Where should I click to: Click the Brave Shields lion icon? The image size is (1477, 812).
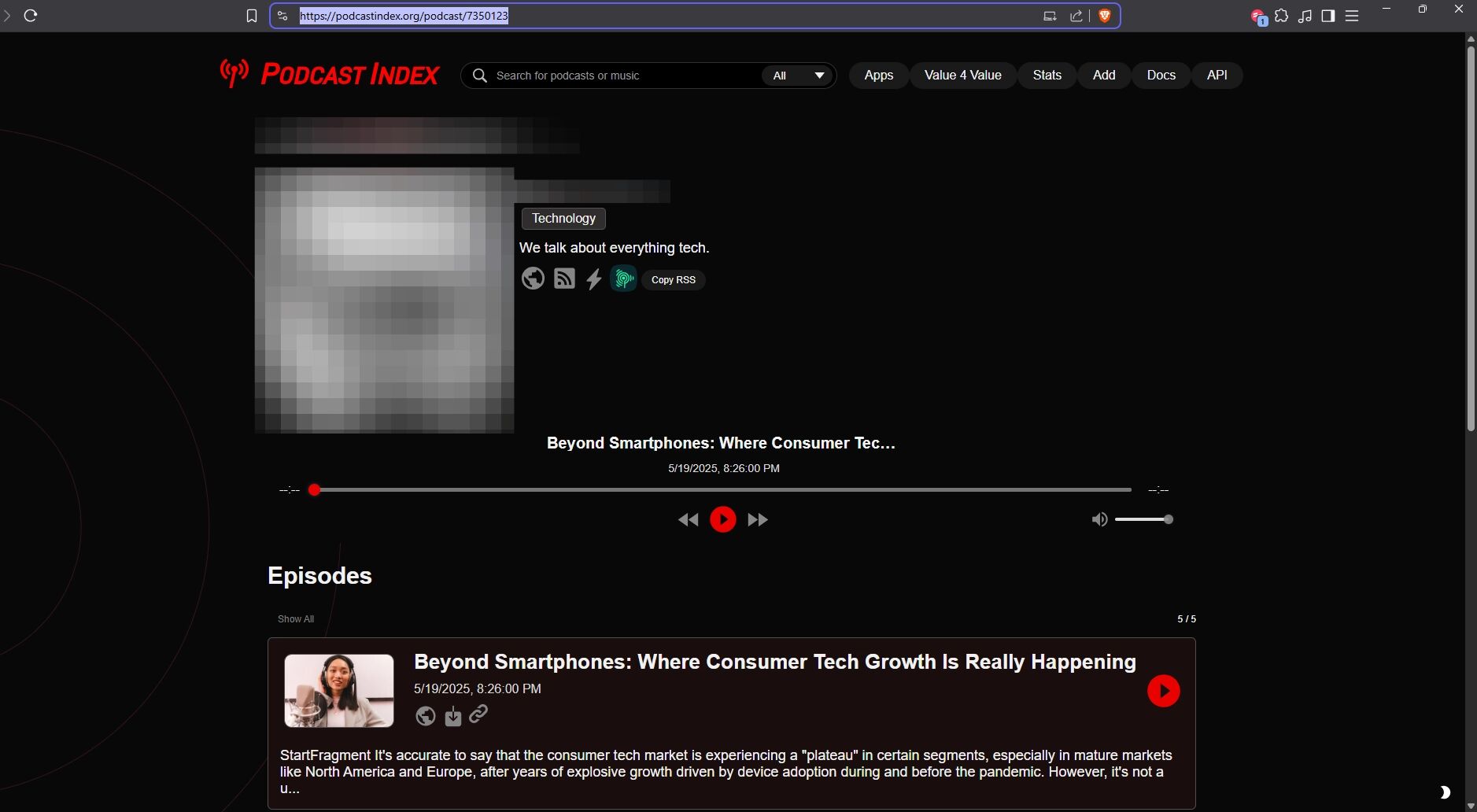[x=1105, y=16]
